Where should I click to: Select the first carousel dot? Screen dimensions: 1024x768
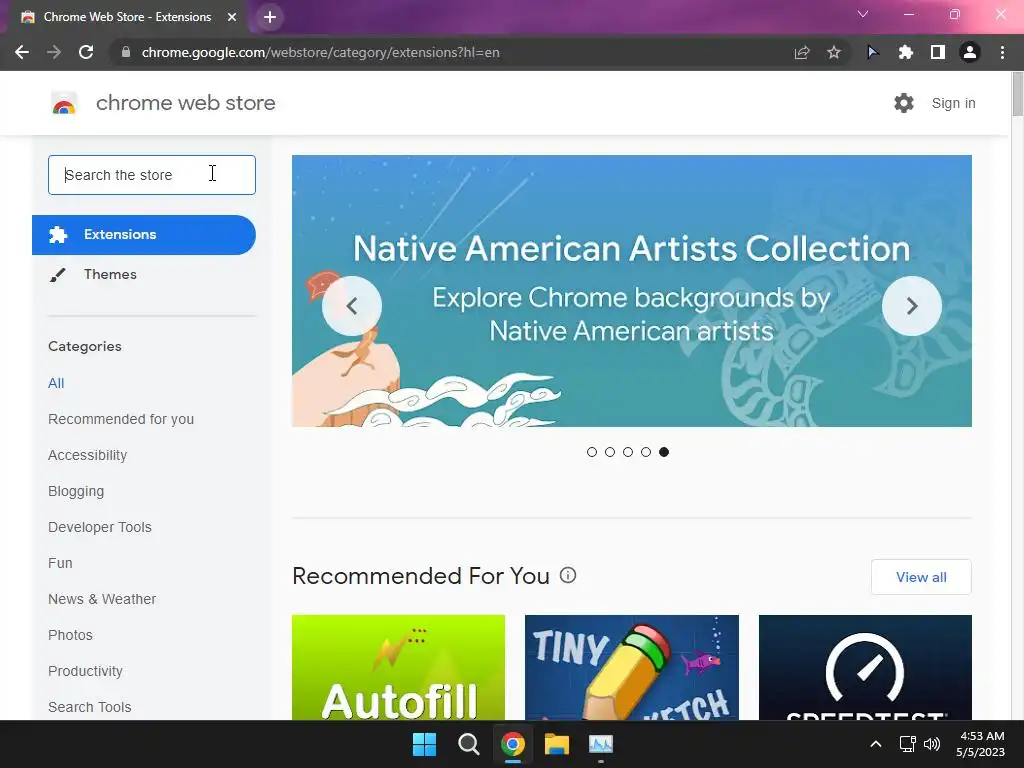click(592, 452)
